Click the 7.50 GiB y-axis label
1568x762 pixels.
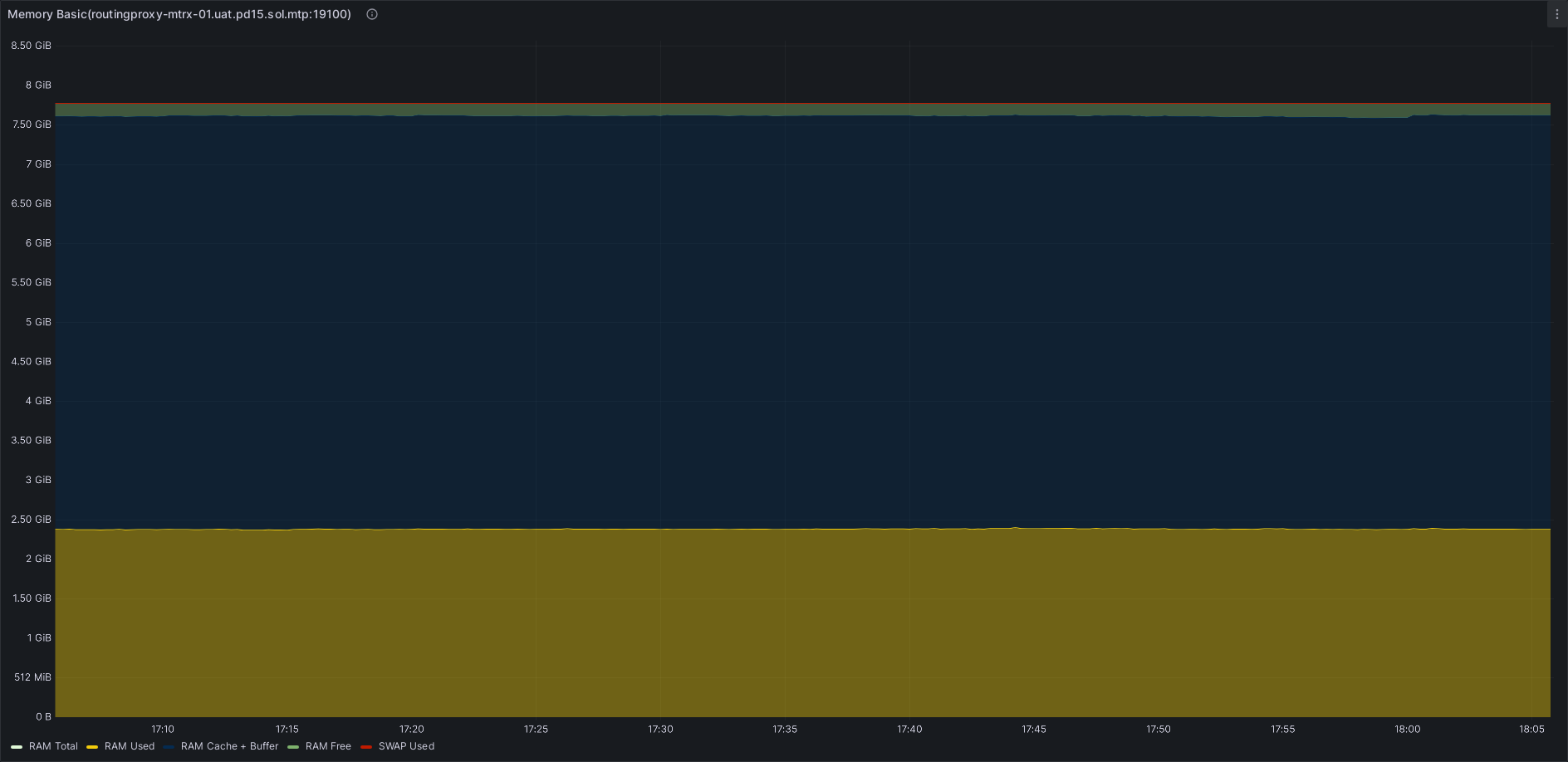[x=32, y=125]
